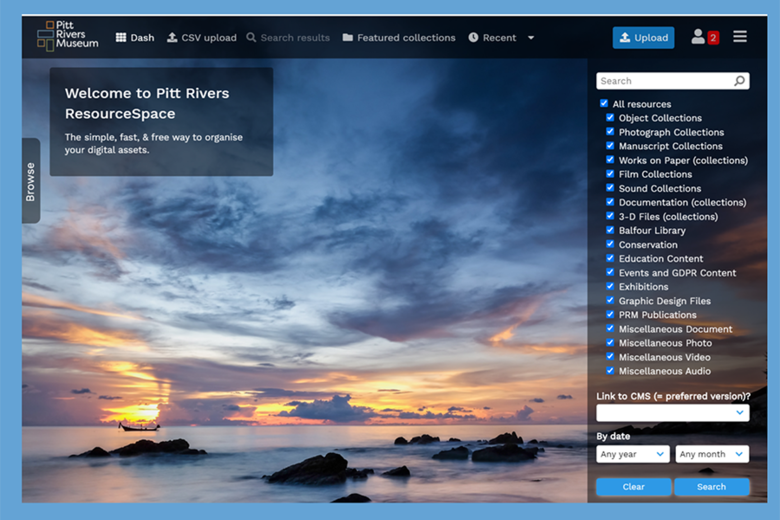Toggle the Miscellaneous Video checkbox

(x=610, y=356)
